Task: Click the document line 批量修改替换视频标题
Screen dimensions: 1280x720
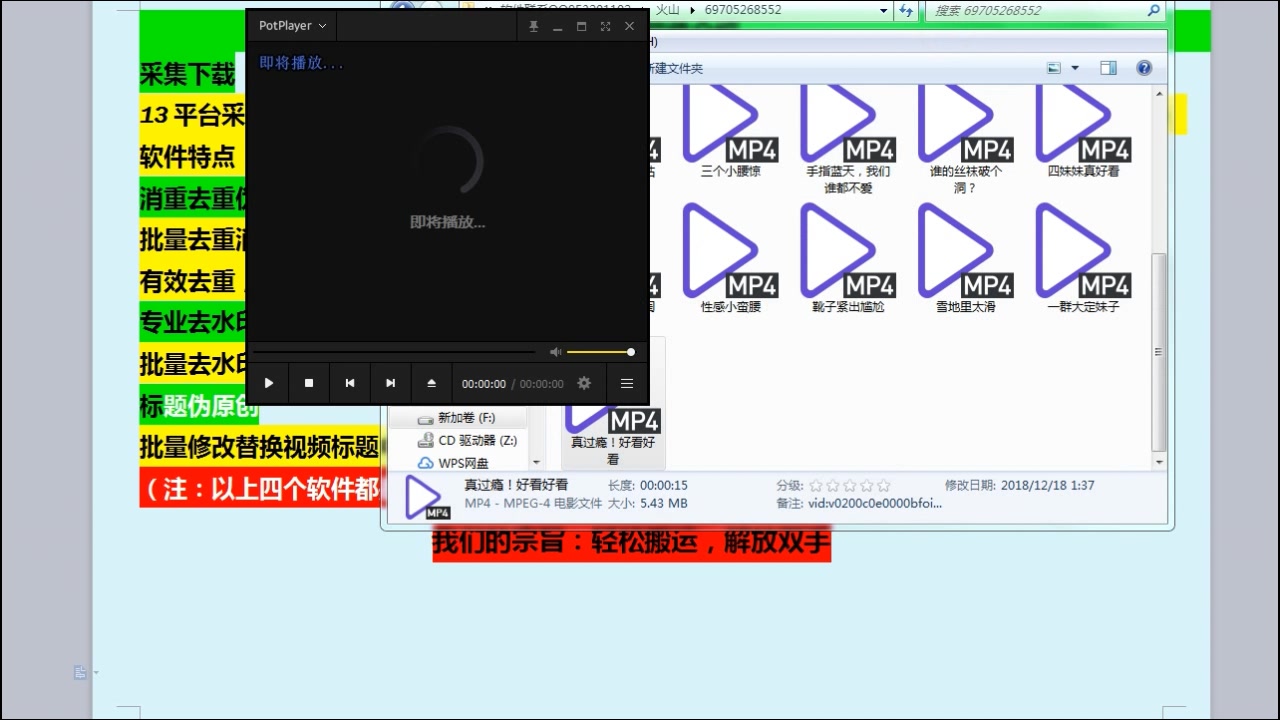Action: pos(259,446)
